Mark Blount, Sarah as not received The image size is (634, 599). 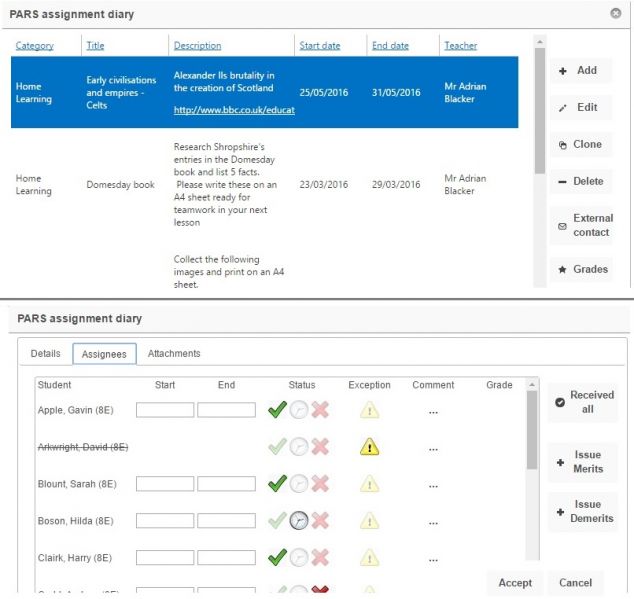pos(320,484)
